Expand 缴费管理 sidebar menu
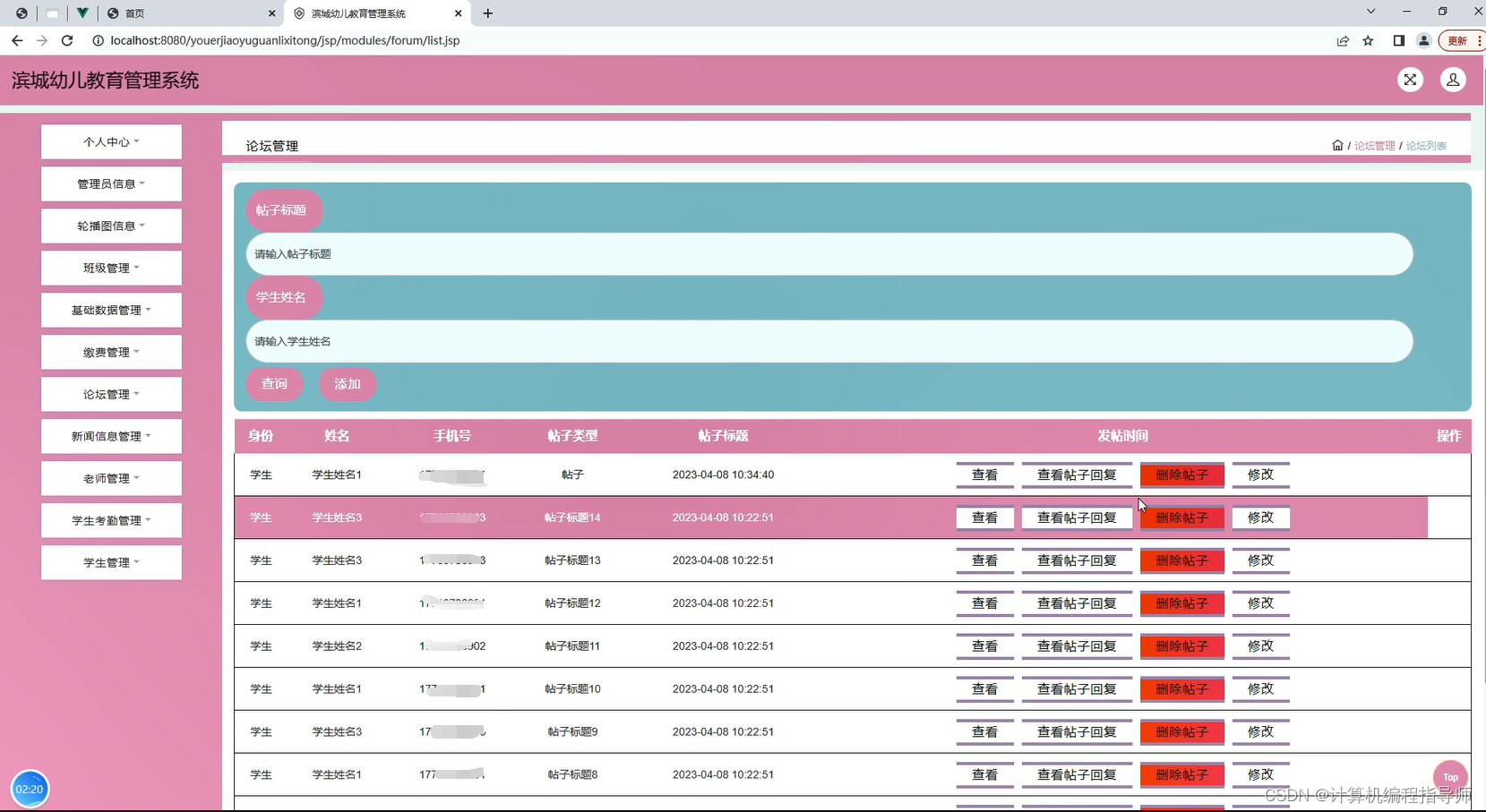The height and width of the screenshot is (812, 1486). click(111, 352)
